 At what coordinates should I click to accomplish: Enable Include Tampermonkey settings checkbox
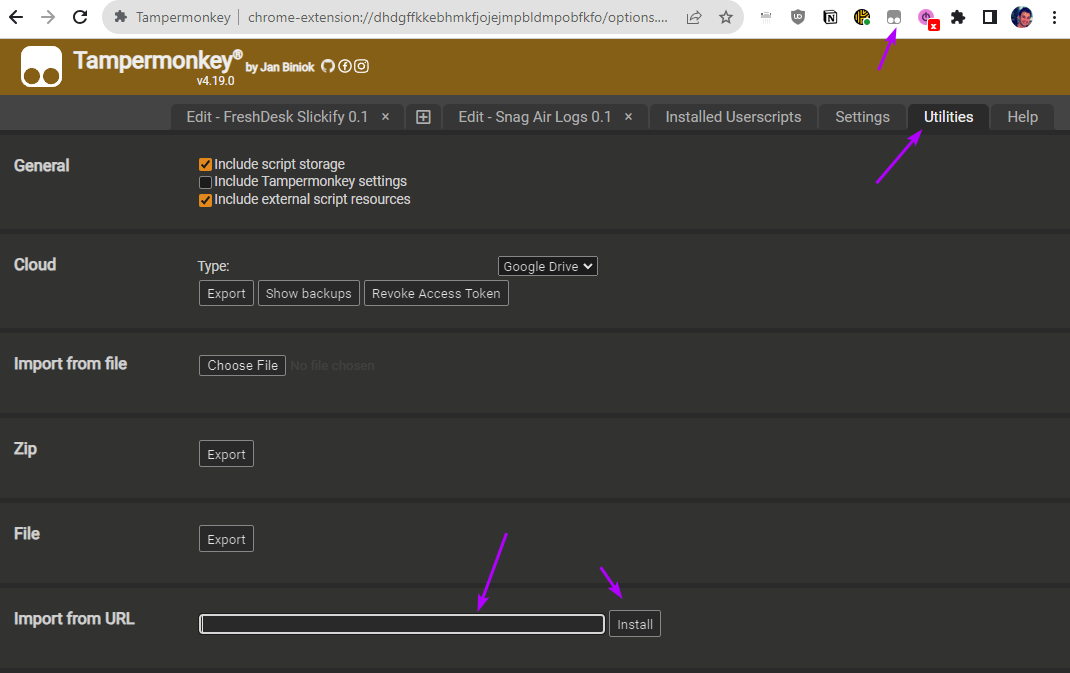coord(205,182)
